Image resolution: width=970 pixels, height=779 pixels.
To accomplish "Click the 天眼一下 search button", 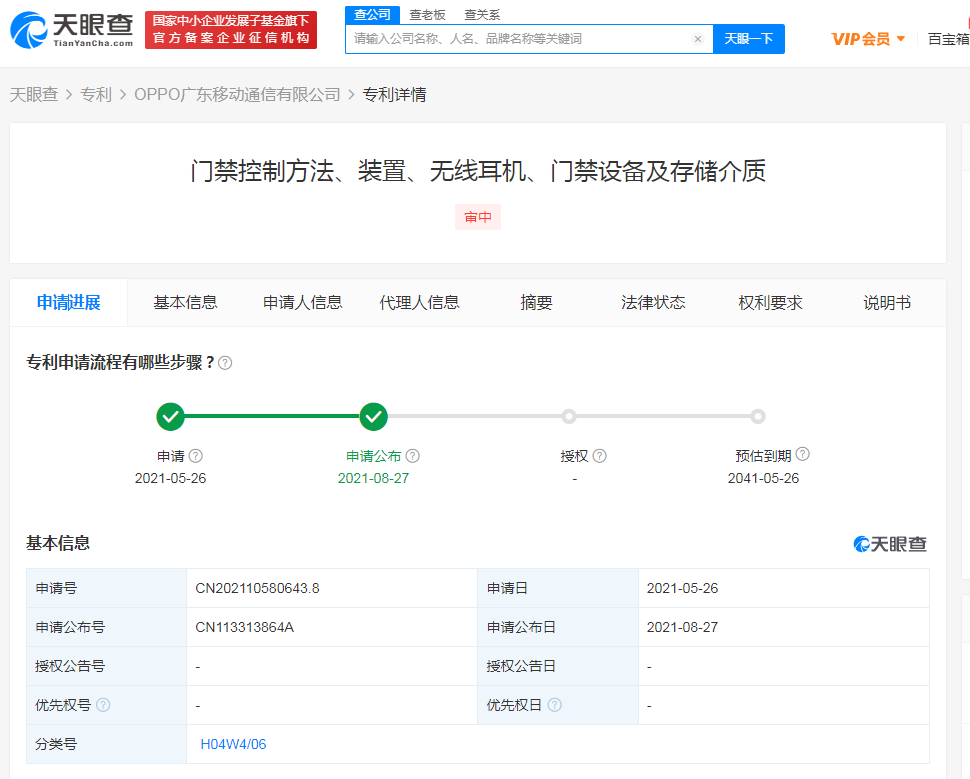I will (x=749, y=39).
